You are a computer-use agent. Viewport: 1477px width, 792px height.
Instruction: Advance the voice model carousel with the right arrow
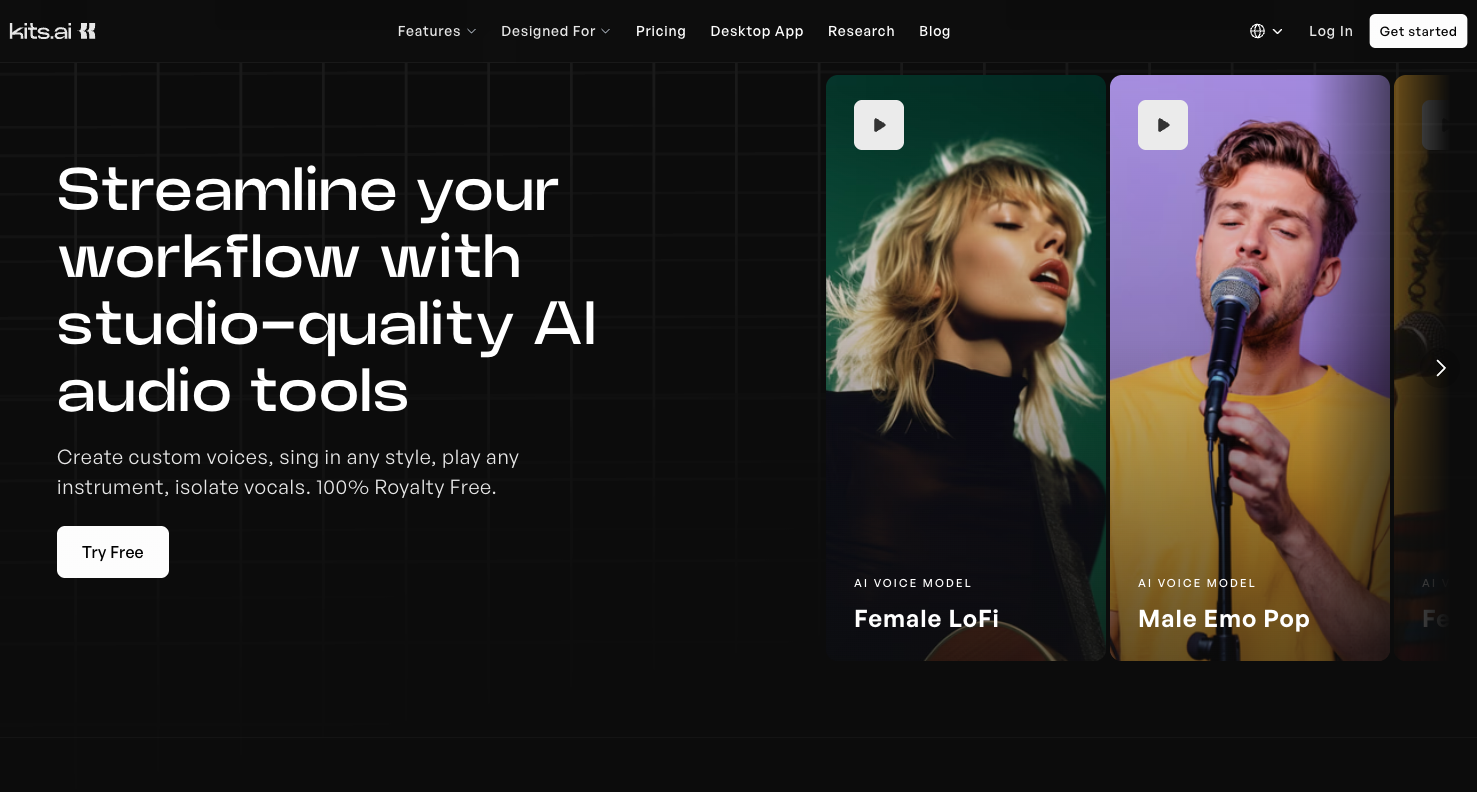click(x=1440, y=368)
